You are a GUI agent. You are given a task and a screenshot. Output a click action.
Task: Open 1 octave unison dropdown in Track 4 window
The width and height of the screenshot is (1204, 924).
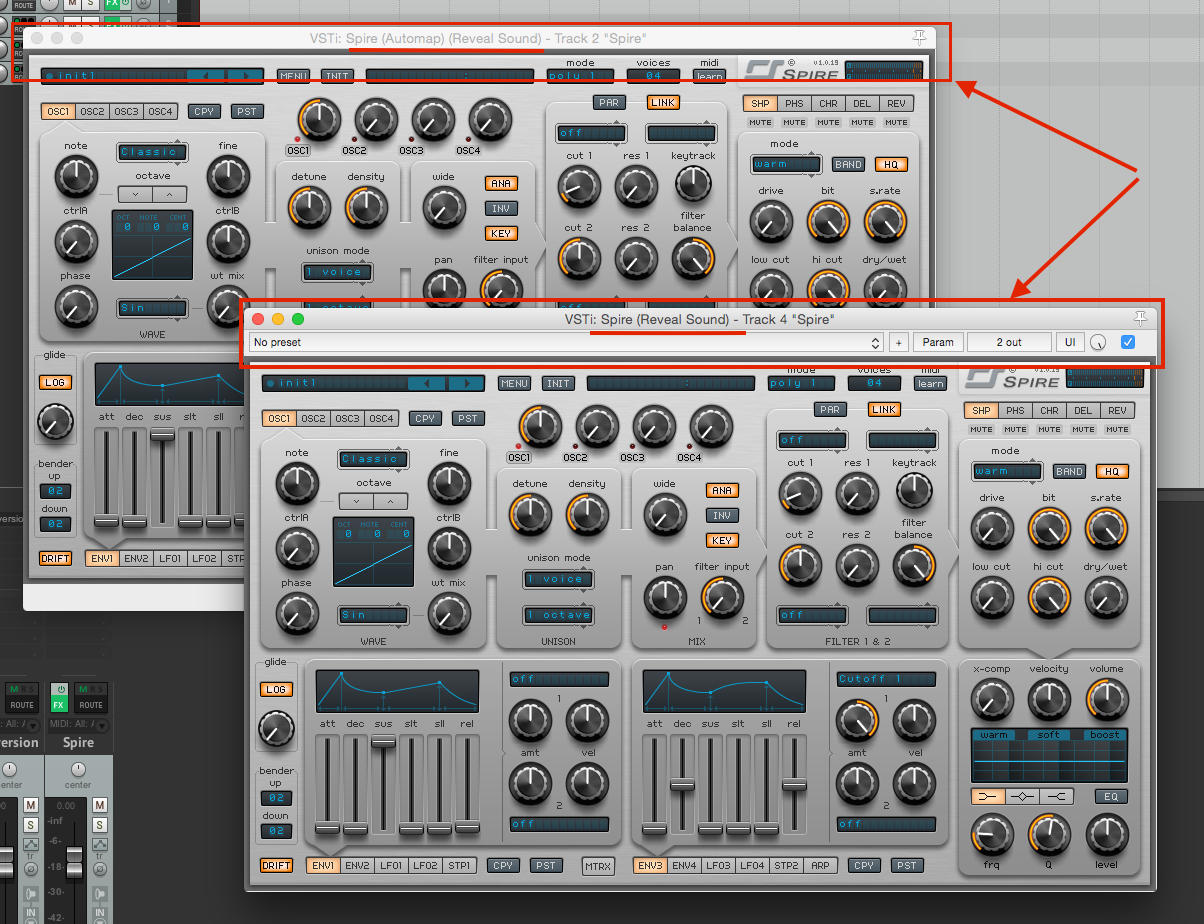[x=559, y=615]
